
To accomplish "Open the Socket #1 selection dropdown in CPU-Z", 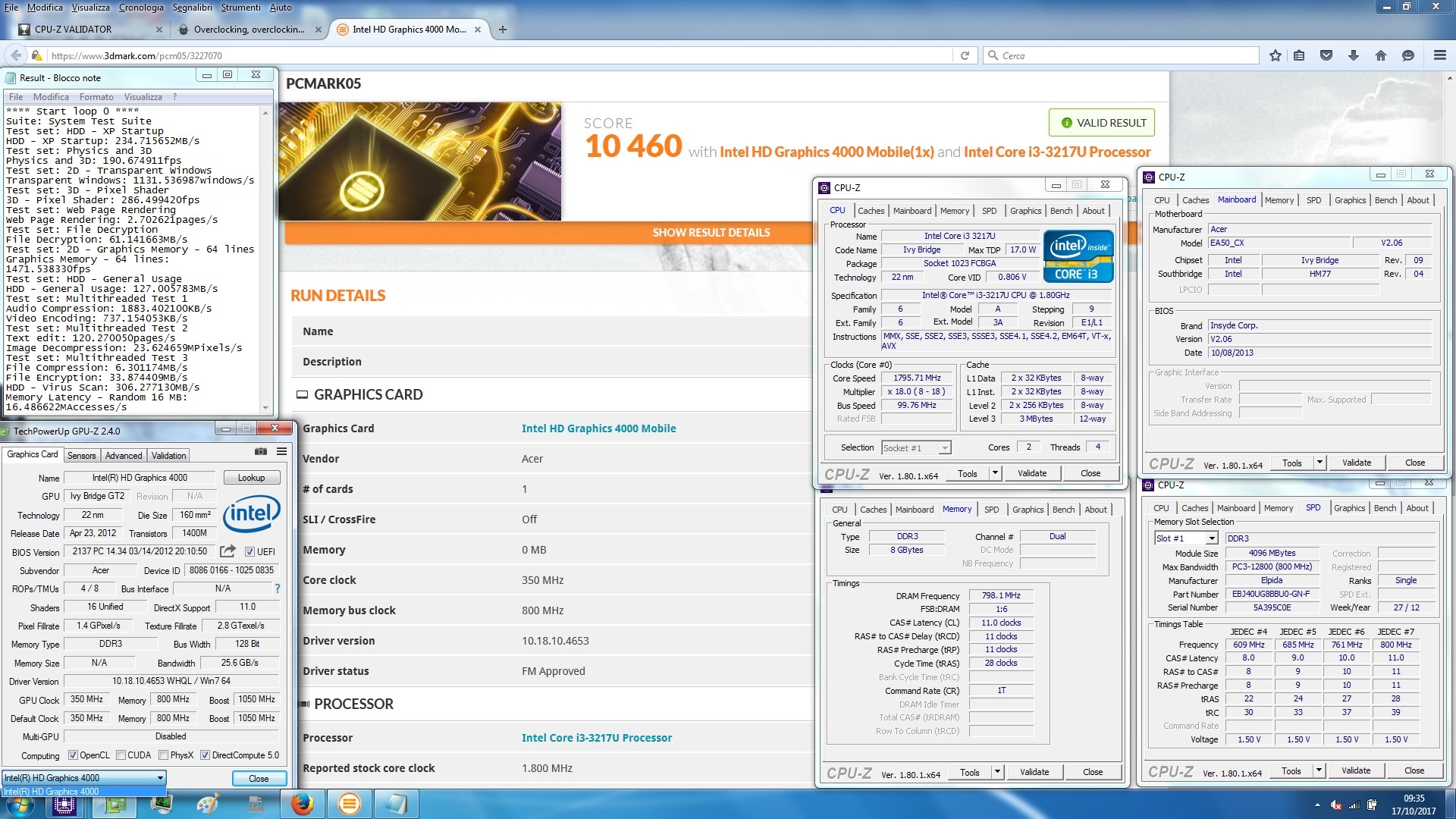I will pyautogui.click(x=916, y=448).
